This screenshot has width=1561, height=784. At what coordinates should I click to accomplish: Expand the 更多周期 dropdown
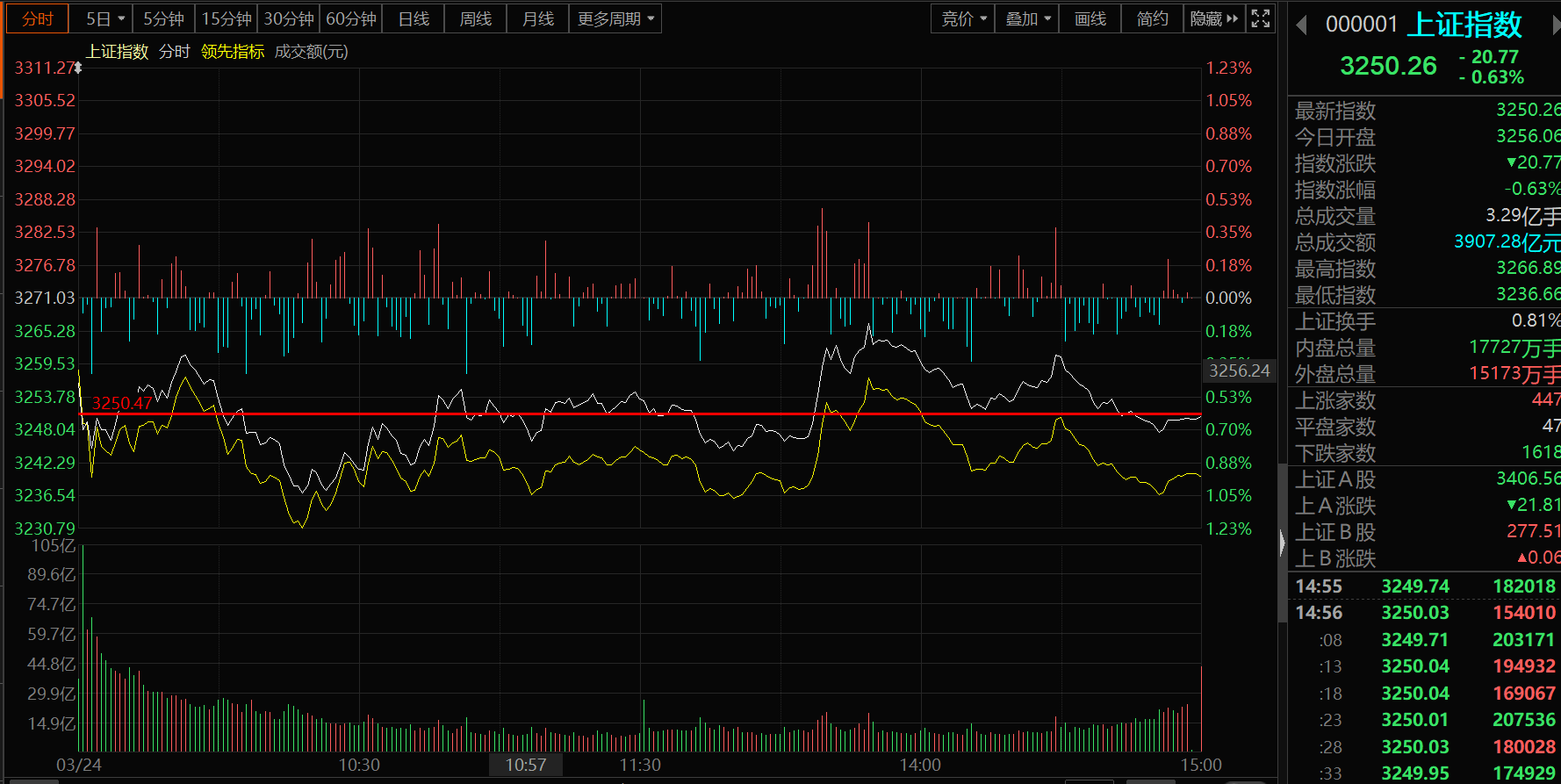615,18
